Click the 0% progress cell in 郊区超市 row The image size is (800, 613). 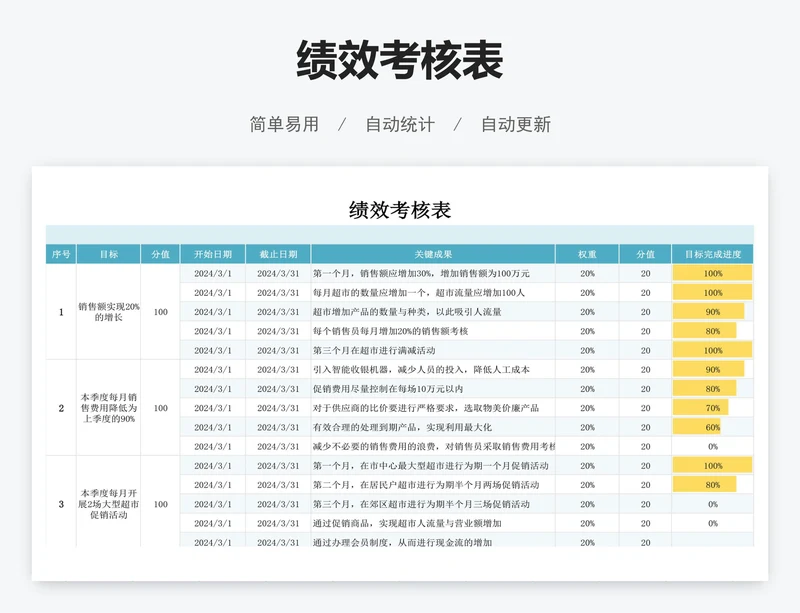713,504
